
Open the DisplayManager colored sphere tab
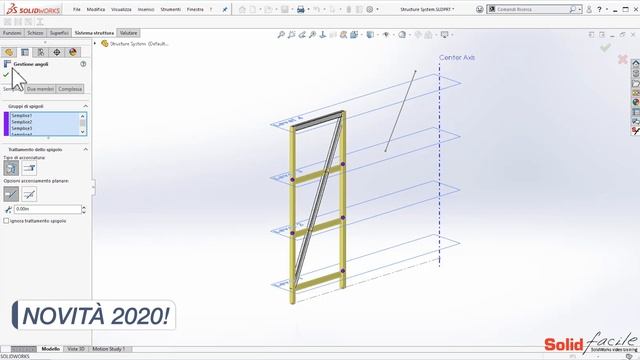pos(73,52)
